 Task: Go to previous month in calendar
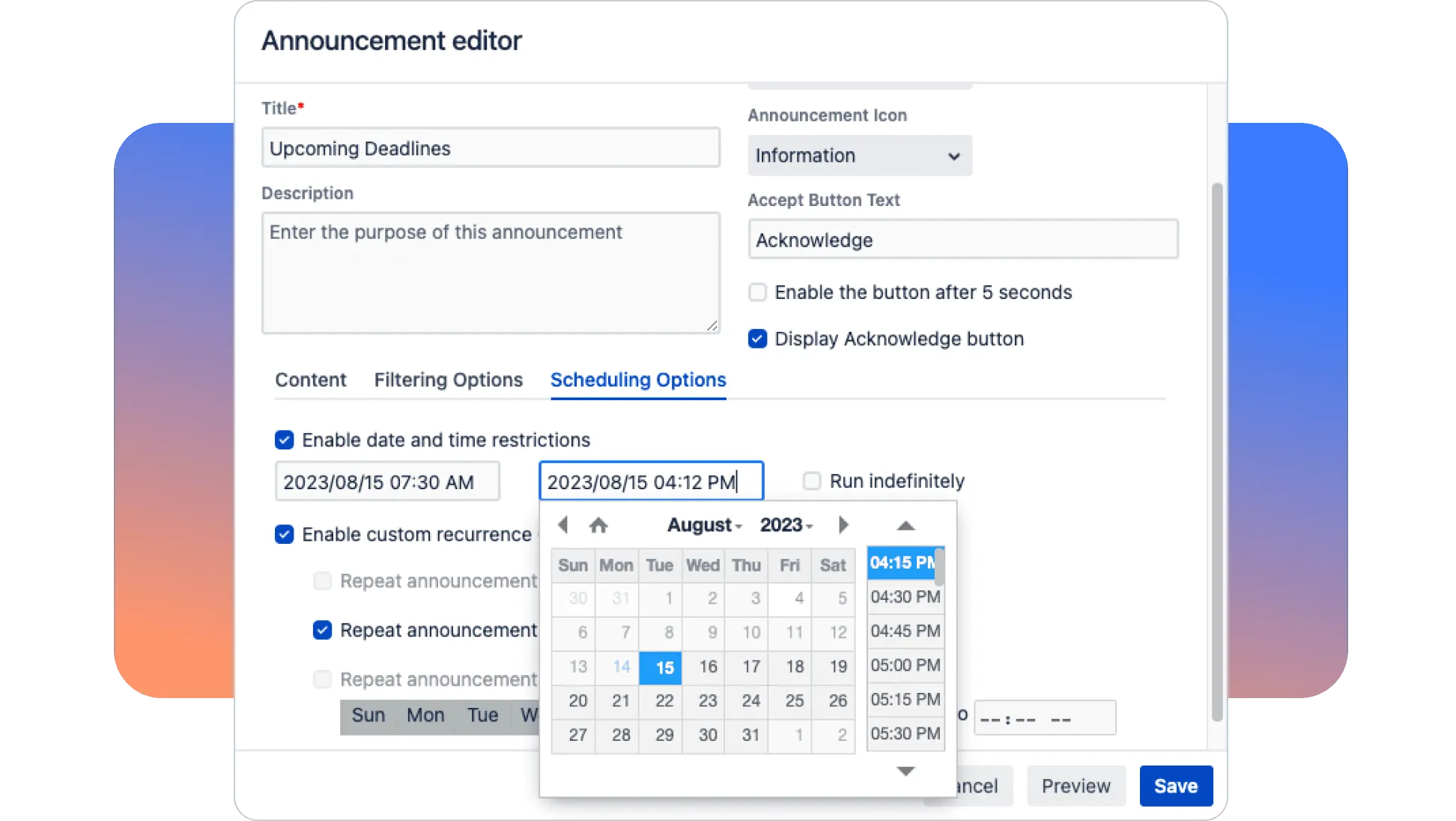[x=563, y=525]
